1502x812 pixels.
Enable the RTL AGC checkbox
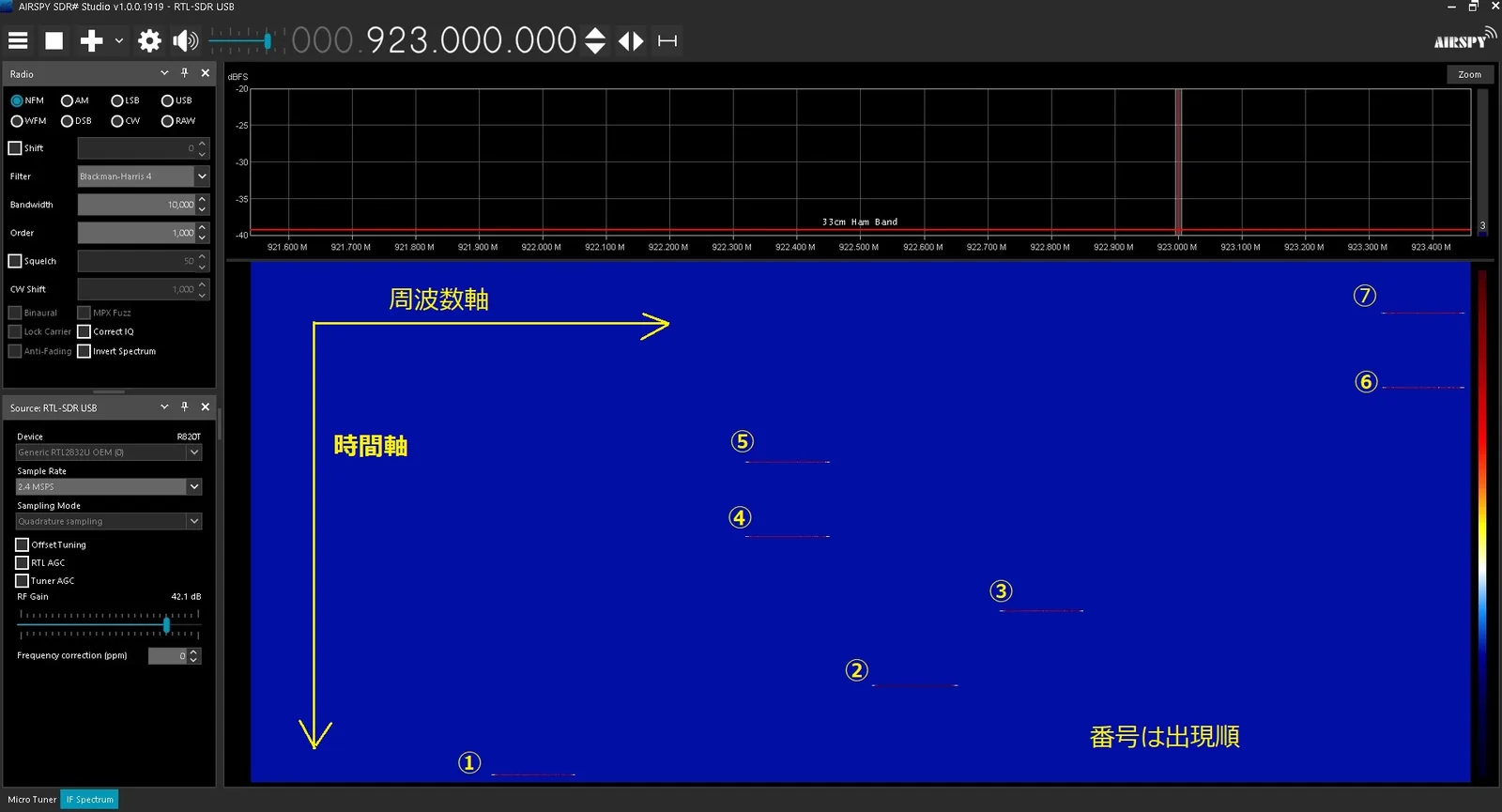click(x=22, y=562)
